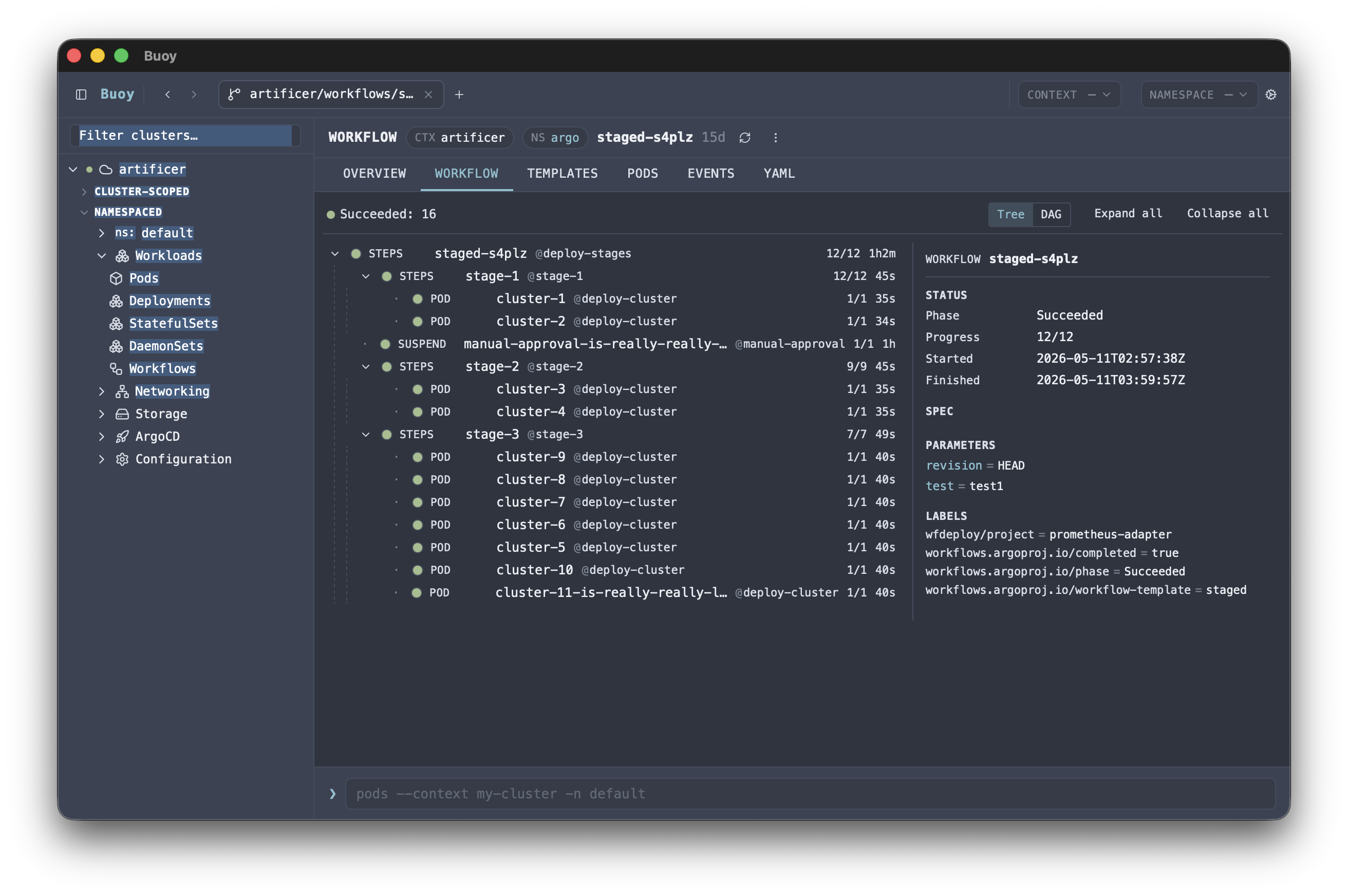
Task: Open the NAMESPACE dropdown
Action: (x=1199, y=95)
